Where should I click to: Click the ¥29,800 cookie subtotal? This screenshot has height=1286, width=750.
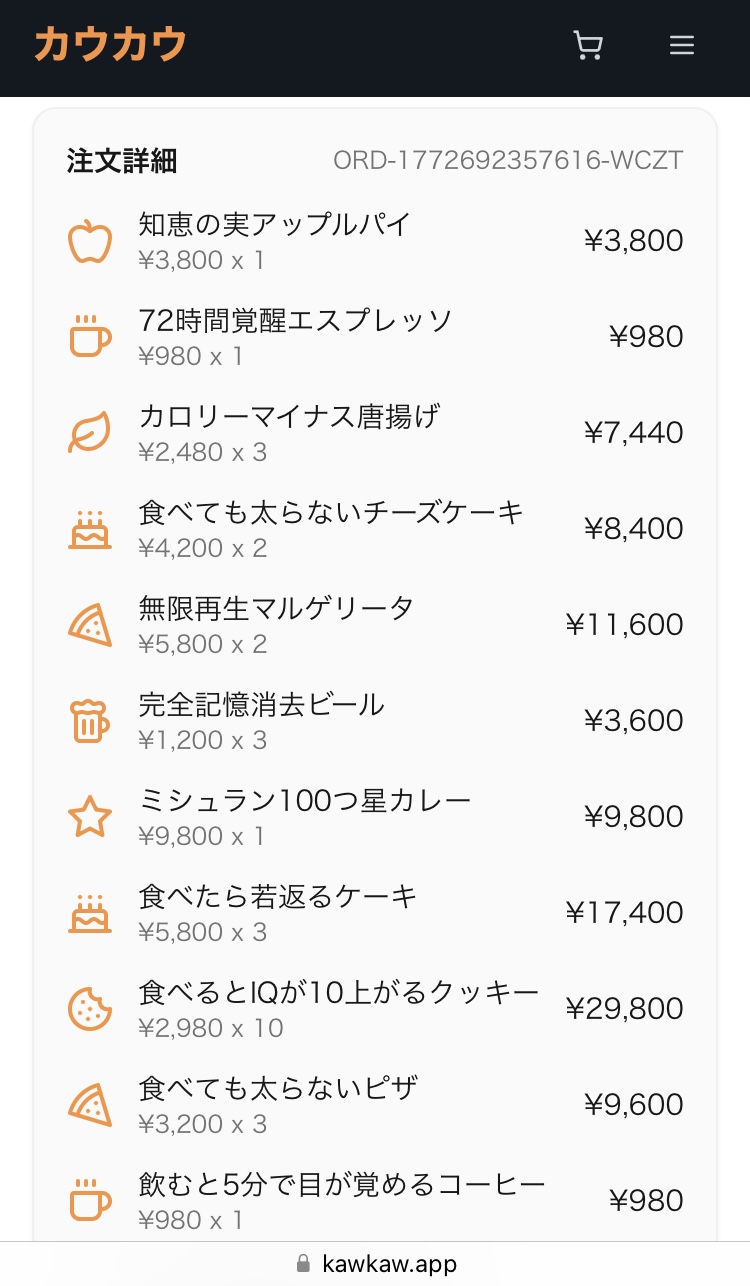[x=624, y=1009]
